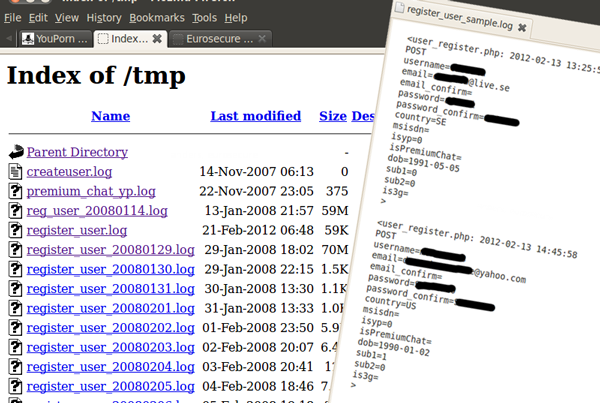The height and width of the screenshot is (403, 600).
Task: Open the File menu
Action: 13,18
